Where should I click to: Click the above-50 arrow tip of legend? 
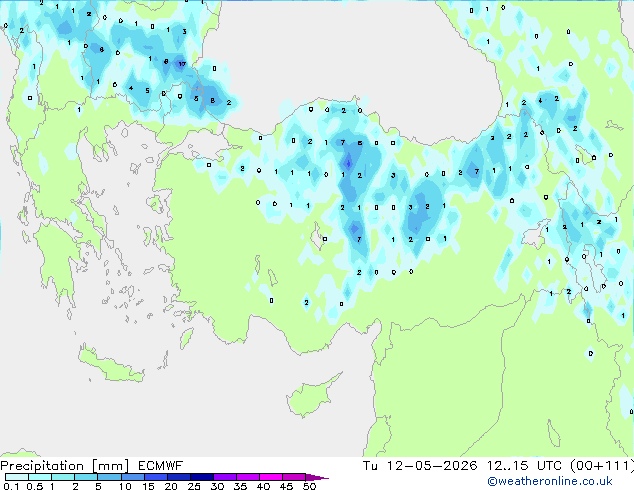(x=317, y=477)
